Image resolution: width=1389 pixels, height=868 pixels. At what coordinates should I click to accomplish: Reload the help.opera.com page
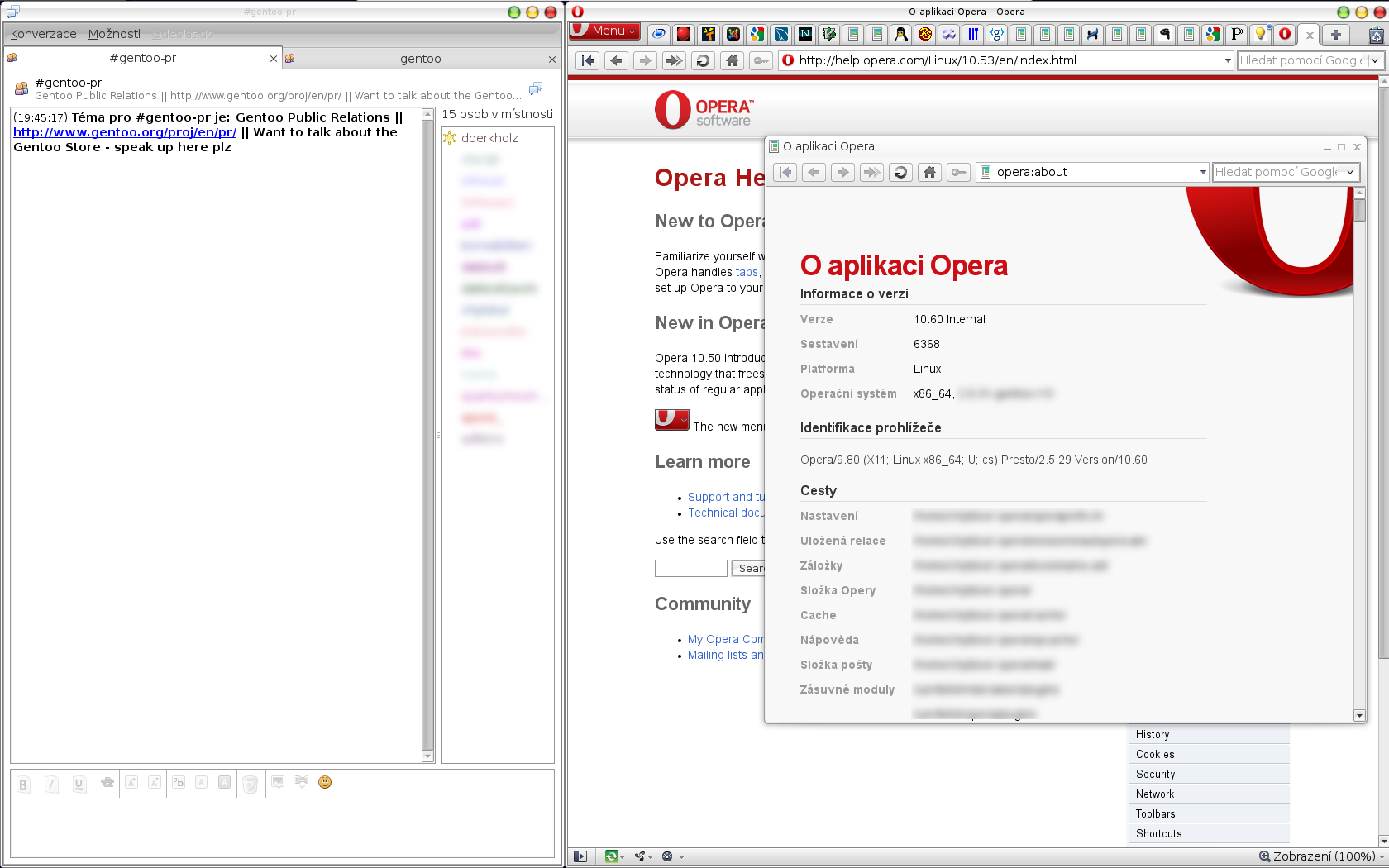(703, 60)
